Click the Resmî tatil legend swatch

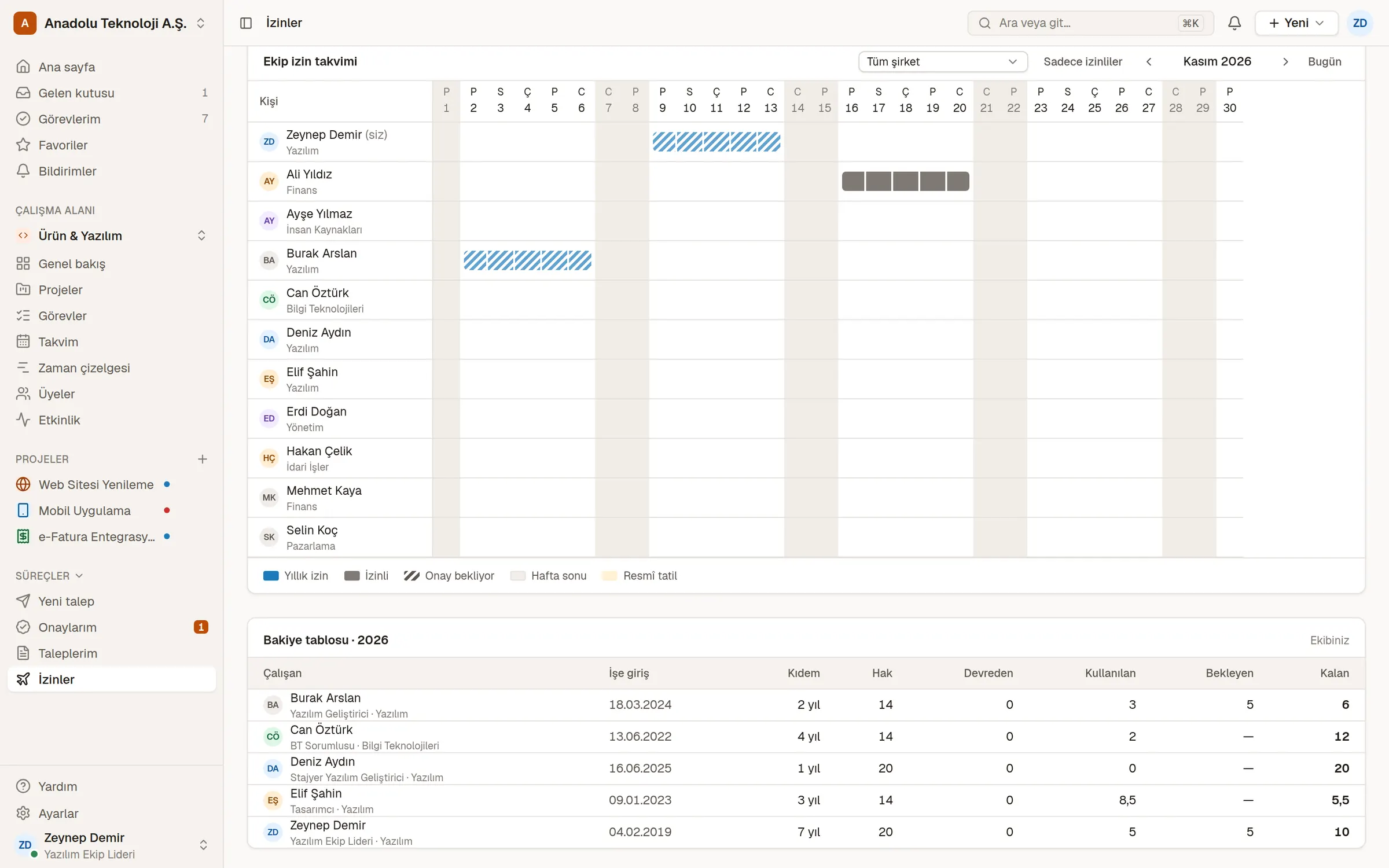[x=609, y=576]
